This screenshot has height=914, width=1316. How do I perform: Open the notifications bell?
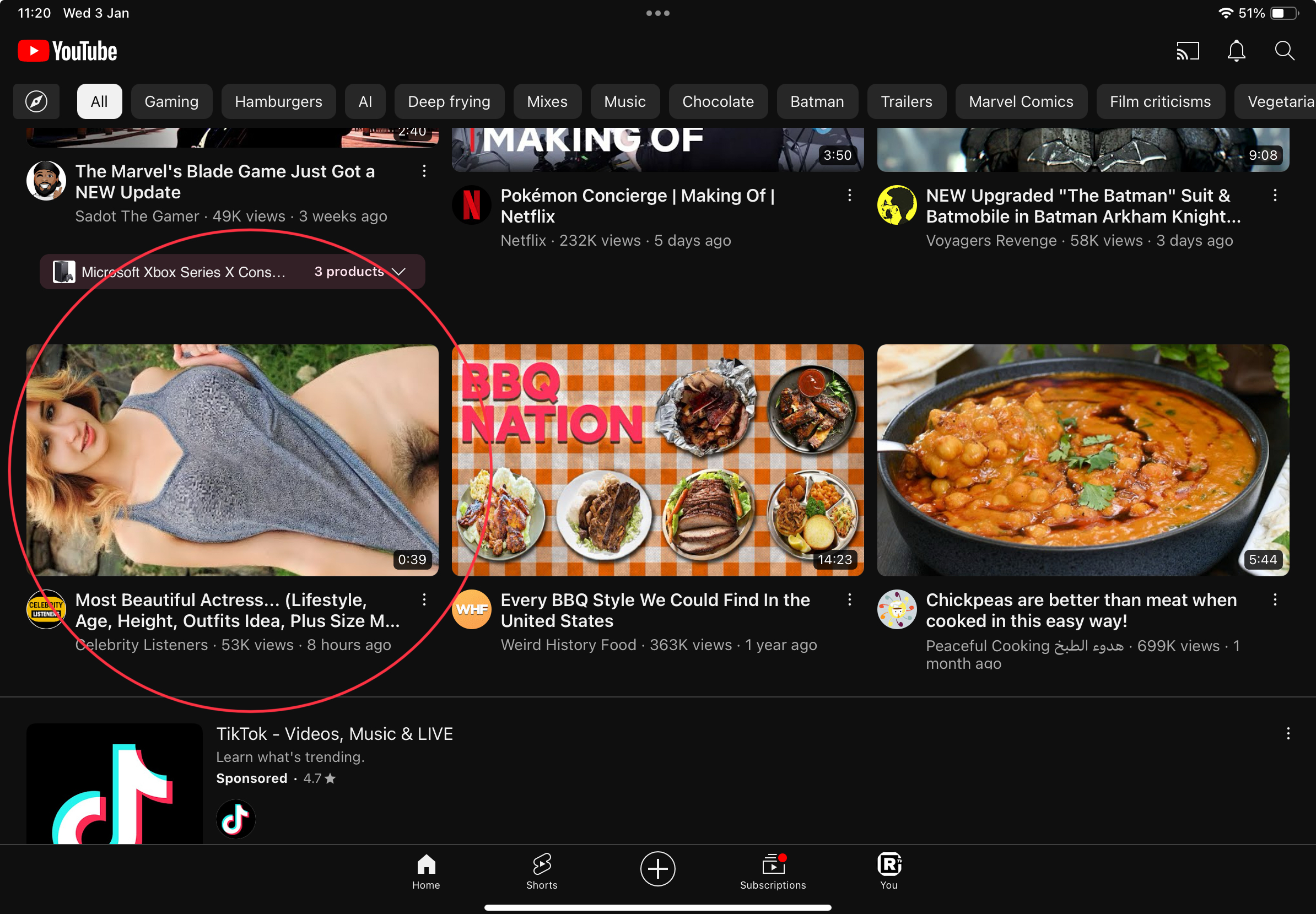(x=1237, y=52)
